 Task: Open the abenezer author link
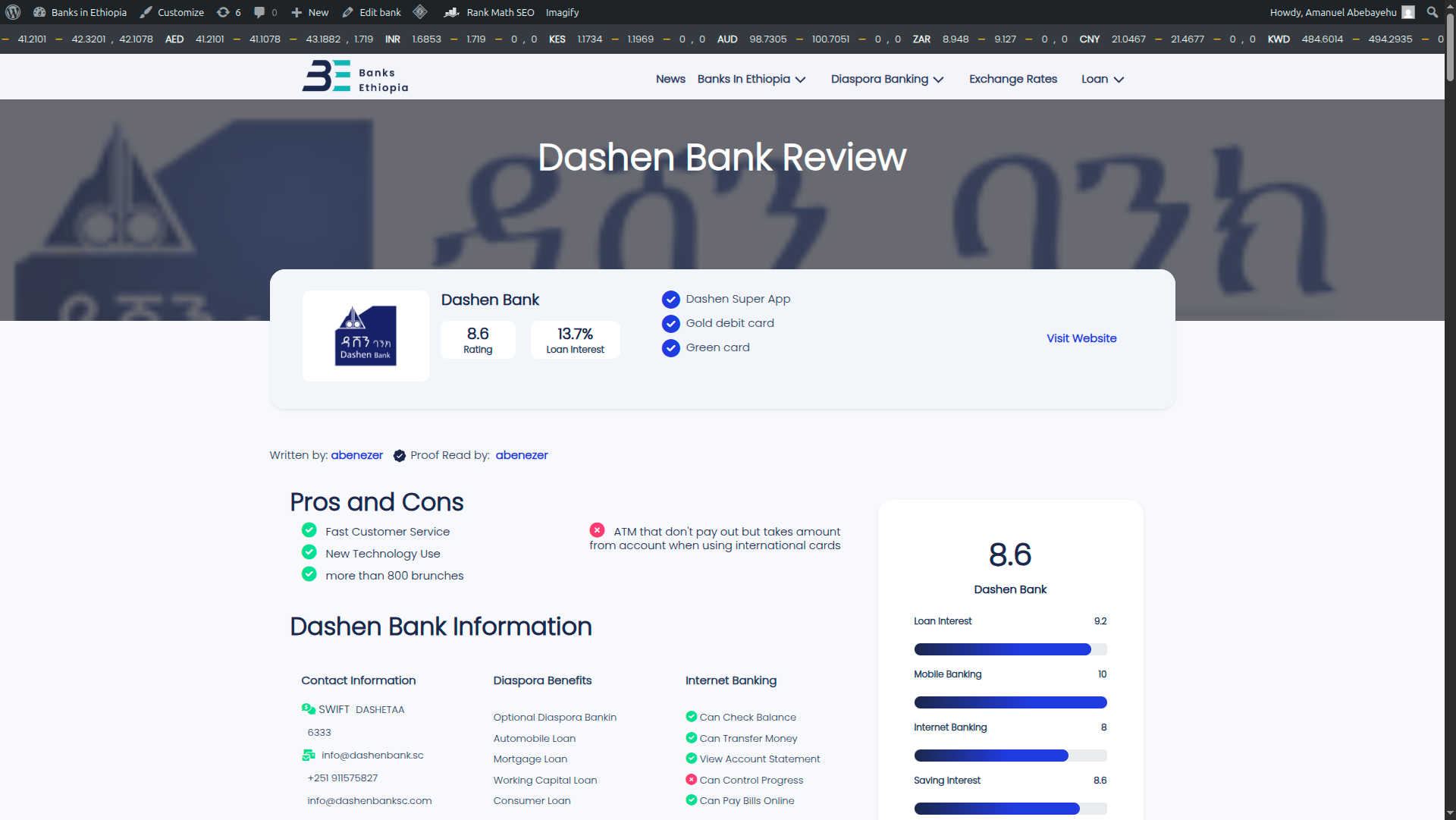tap(356, 455)
